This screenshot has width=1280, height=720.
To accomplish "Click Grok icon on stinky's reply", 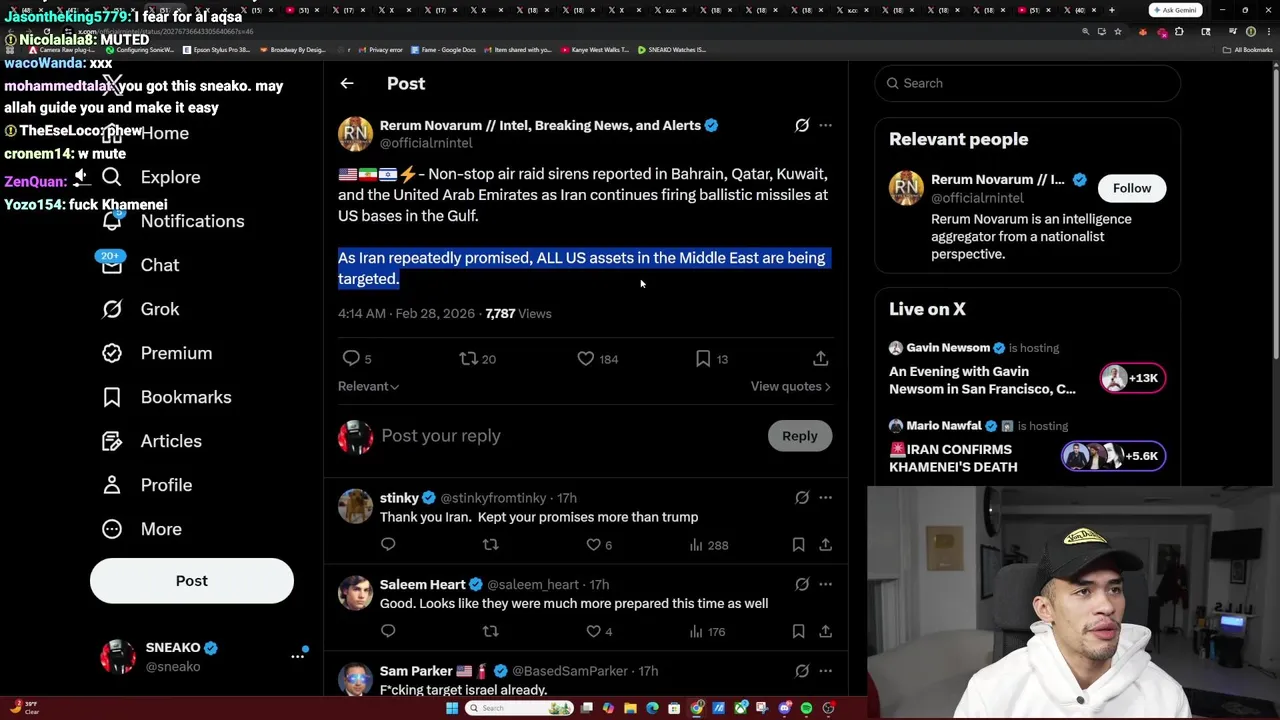I will pyautogui.click(x=802, y=497).
